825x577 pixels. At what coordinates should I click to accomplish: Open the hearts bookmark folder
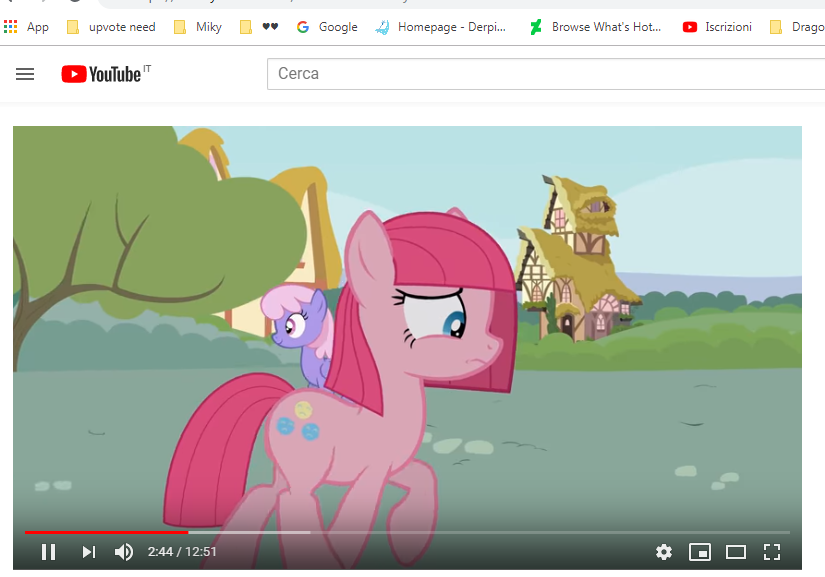pyautogui.click(x=259, y=27)
